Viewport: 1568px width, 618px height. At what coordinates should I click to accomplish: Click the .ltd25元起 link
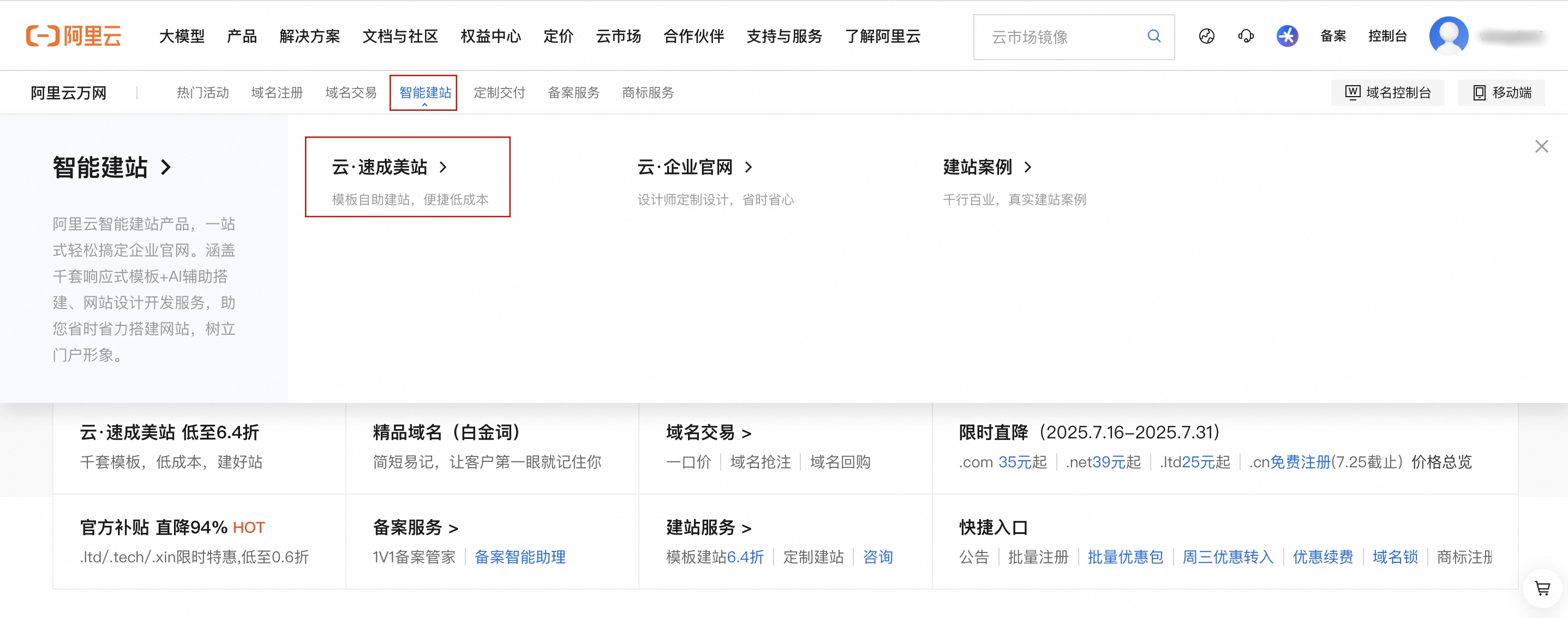pos(1195,462)
